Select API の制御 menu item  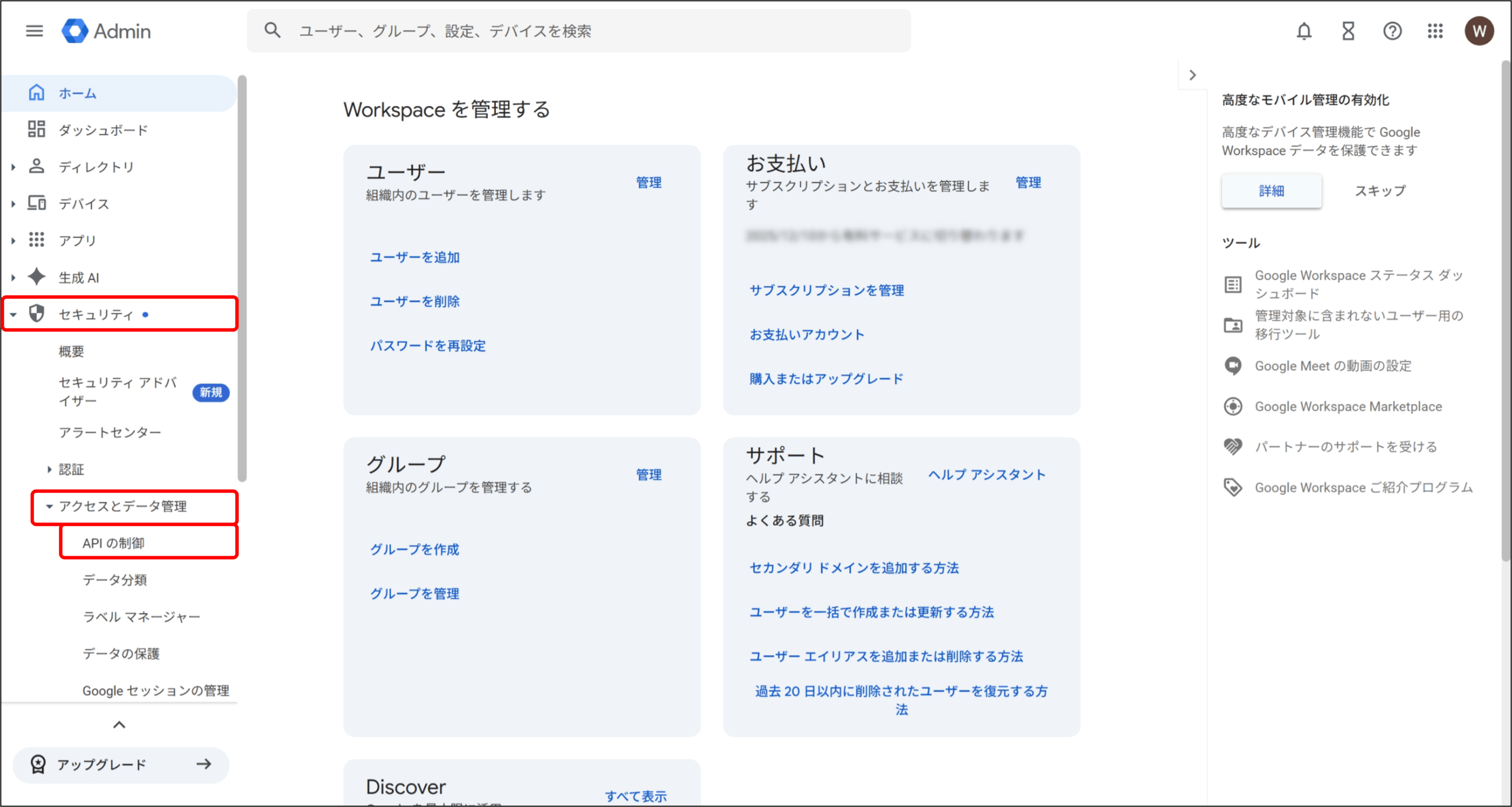tap(113, 543)
